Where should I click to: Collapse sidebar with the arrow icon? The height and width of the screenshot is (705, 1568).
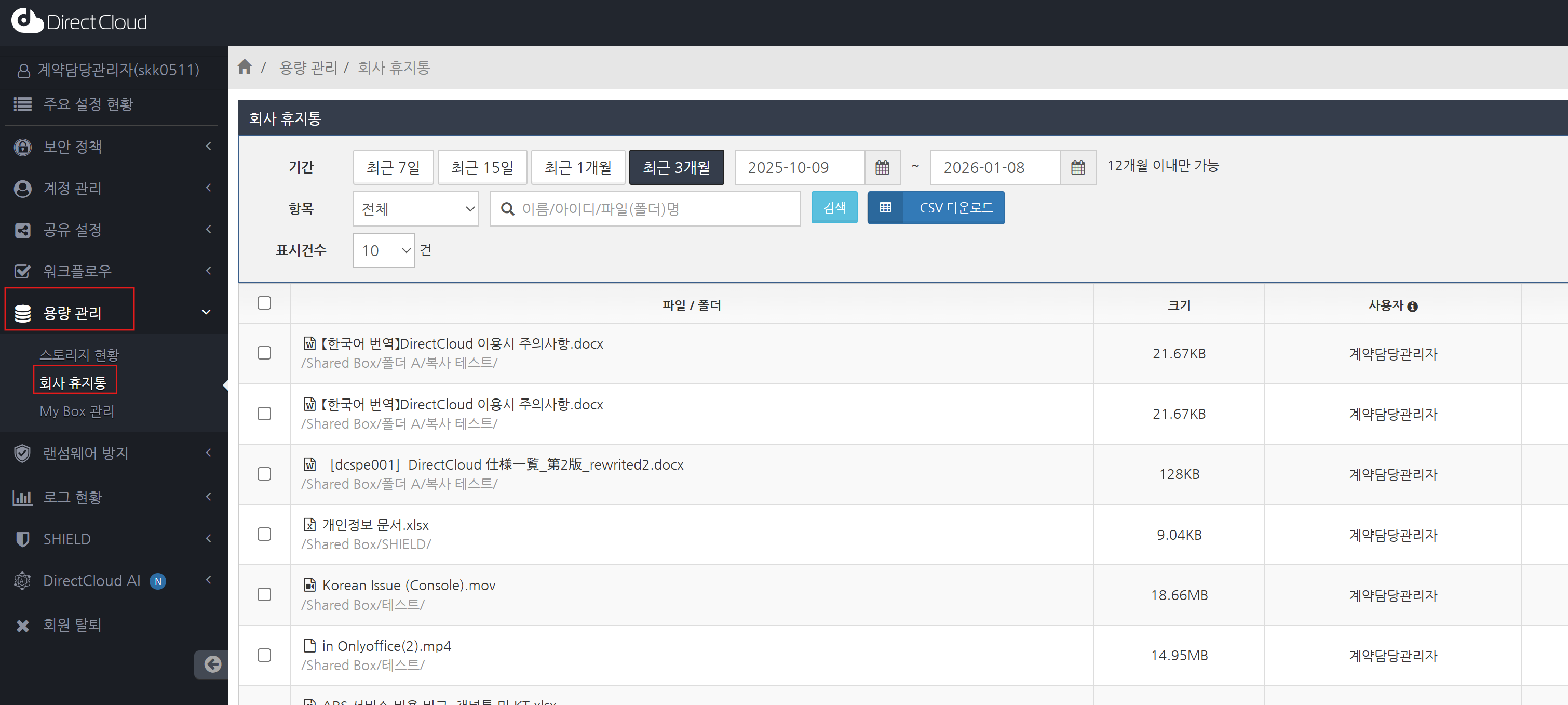(x=212, y=663)
